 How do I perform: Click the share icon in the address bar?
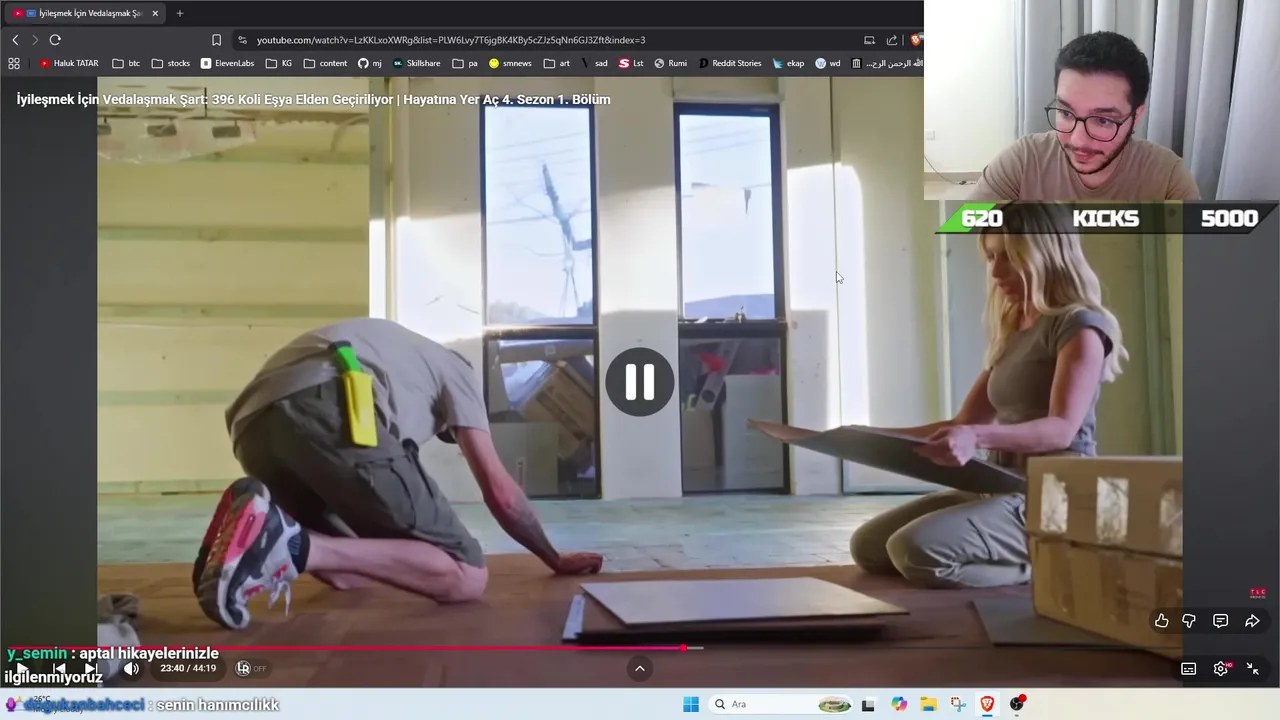coord(892,40)
